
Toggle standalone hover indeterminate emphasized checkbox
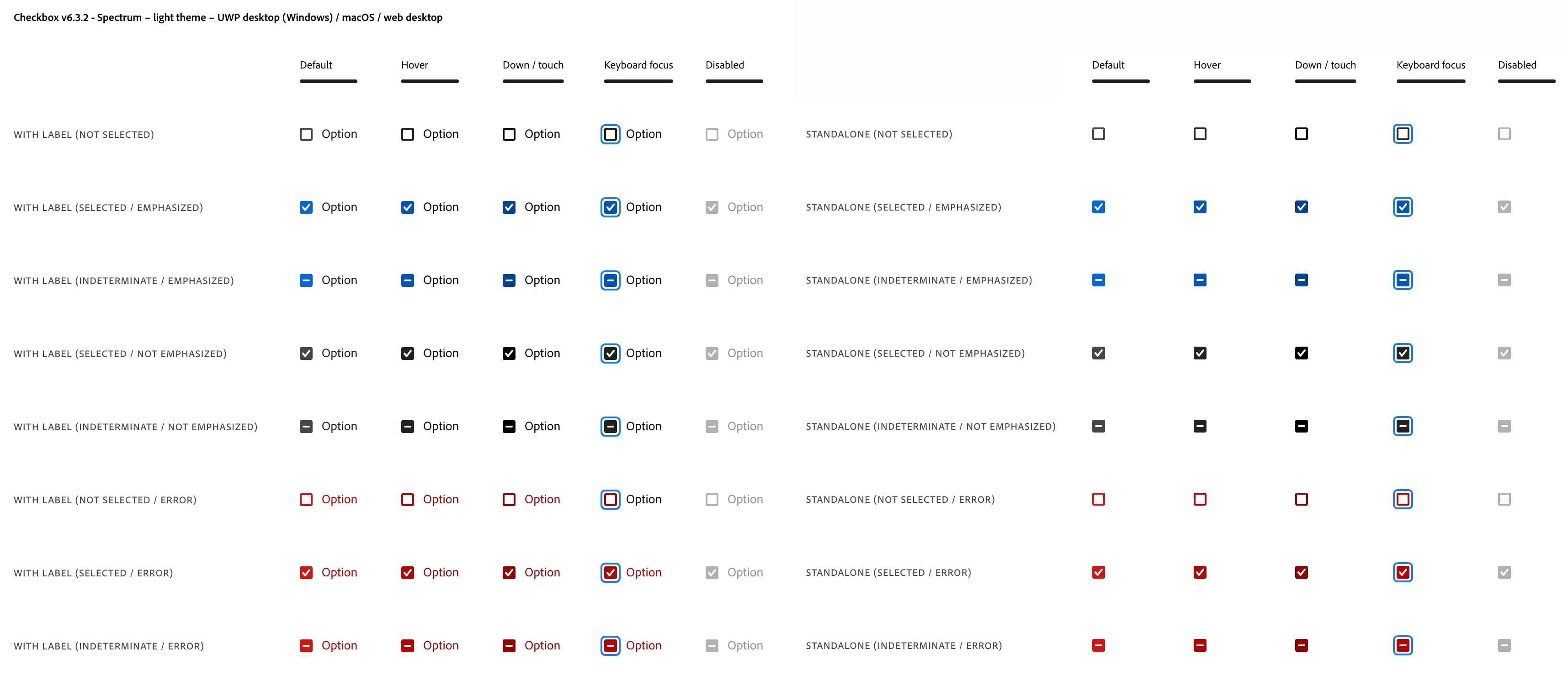pyautogui.click(x=1201, y=280)
